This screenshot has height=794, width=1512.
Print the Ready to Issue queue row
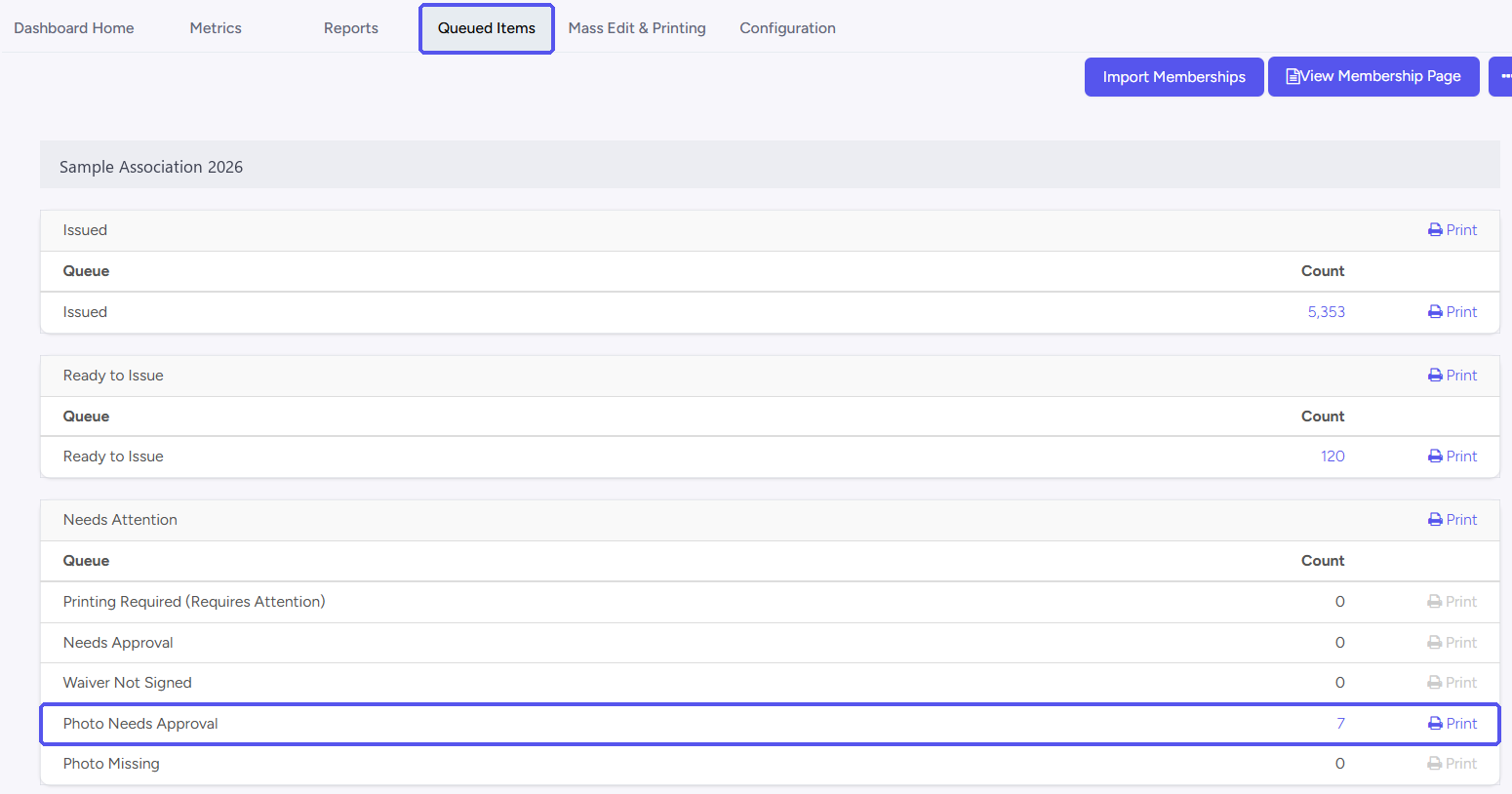(1452, 457)
